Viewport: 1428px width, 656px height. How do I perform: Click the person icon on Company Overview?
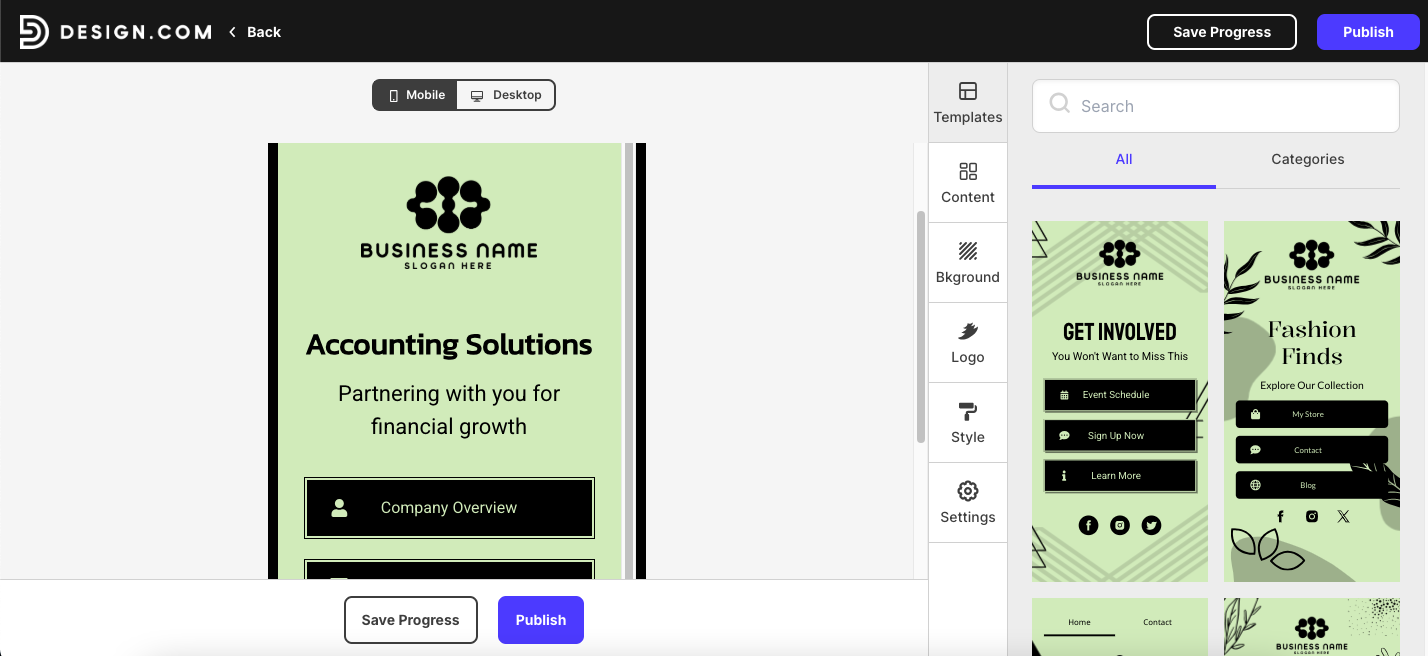[x=339, y=508]
